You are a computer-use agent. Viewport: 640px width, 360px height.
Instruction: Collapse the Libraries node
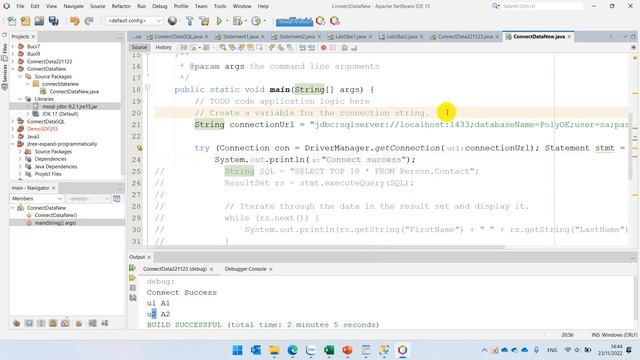[x=20, y=99]
